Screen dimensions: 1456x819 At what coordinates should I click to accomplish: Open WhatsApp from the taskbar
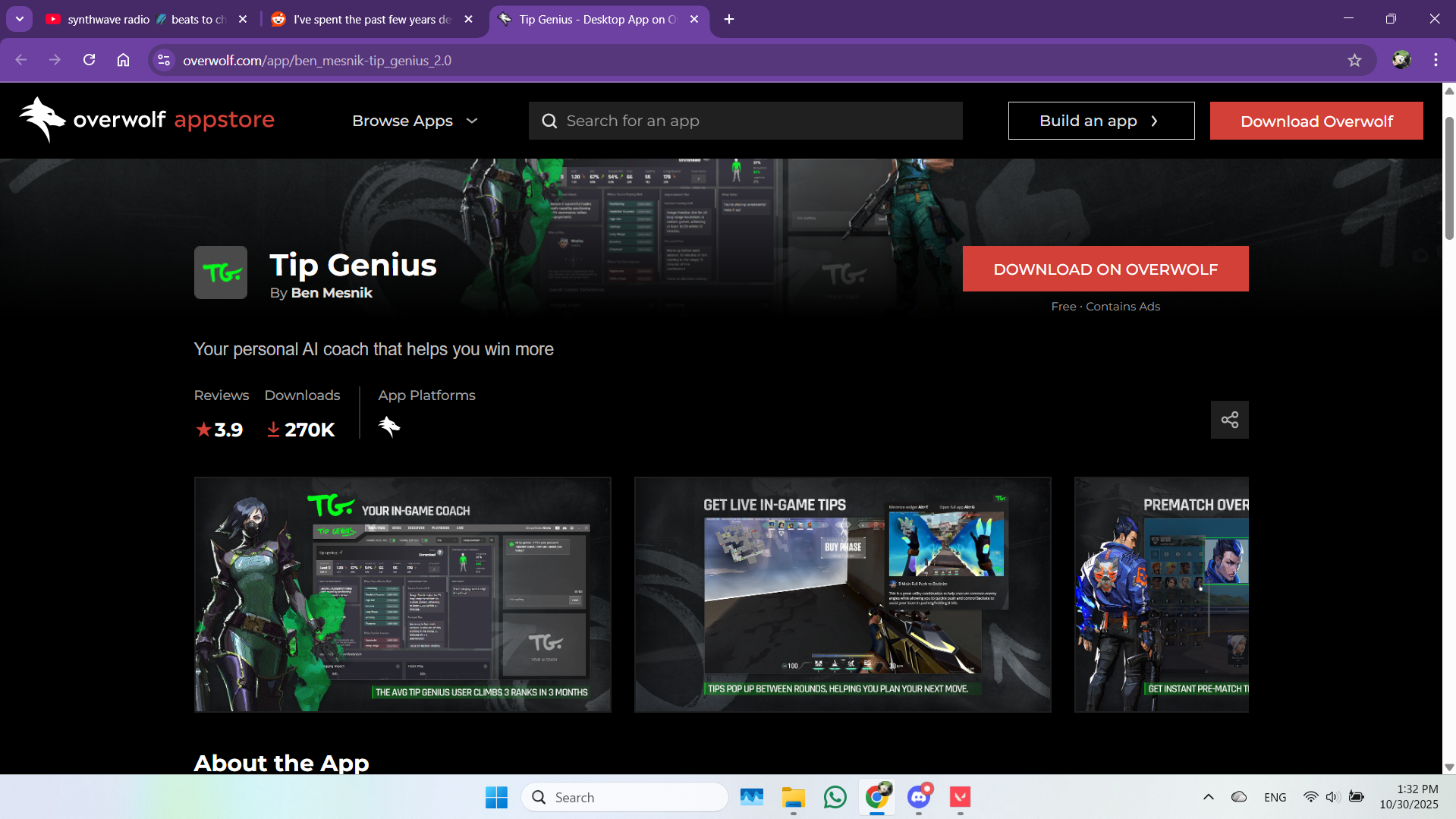835,797
